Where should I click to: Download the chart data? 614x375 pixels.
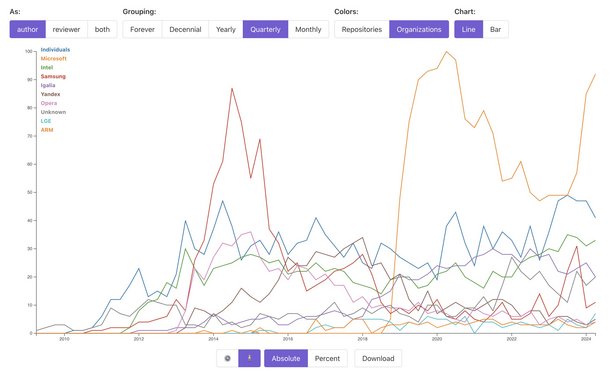(378, 358)
